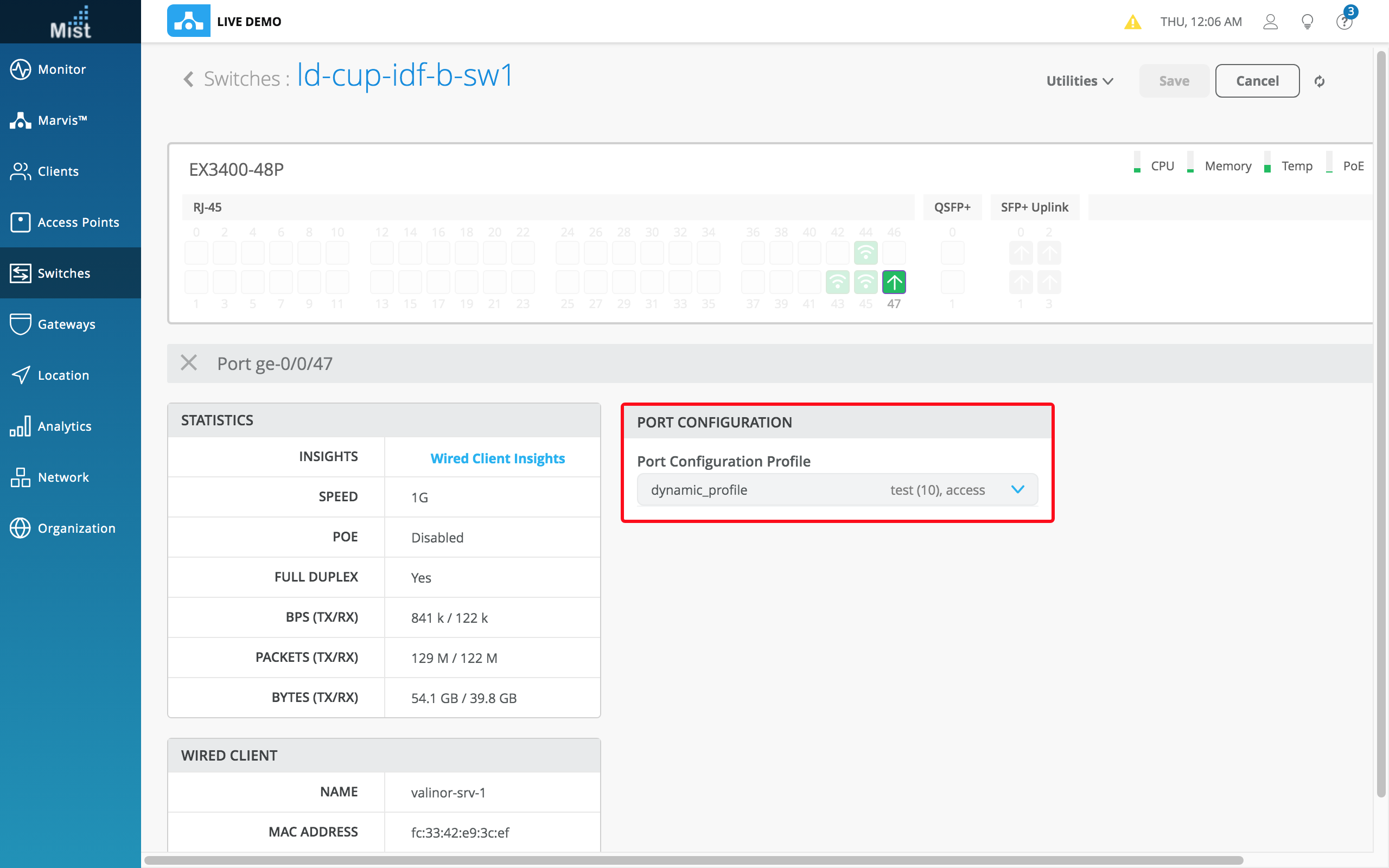Select the green uplink port 47
Image resolution: width=1389 pixels, height=868 pixels.
tap(894, 282)
